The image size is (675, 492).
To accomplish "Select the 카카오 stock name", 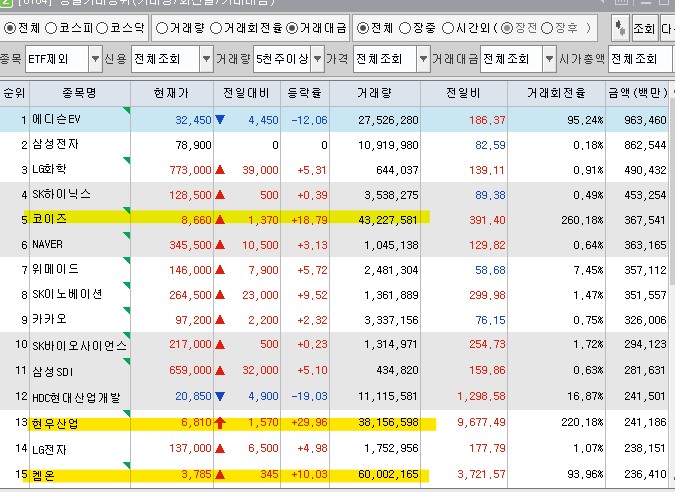I will (50, 319).
